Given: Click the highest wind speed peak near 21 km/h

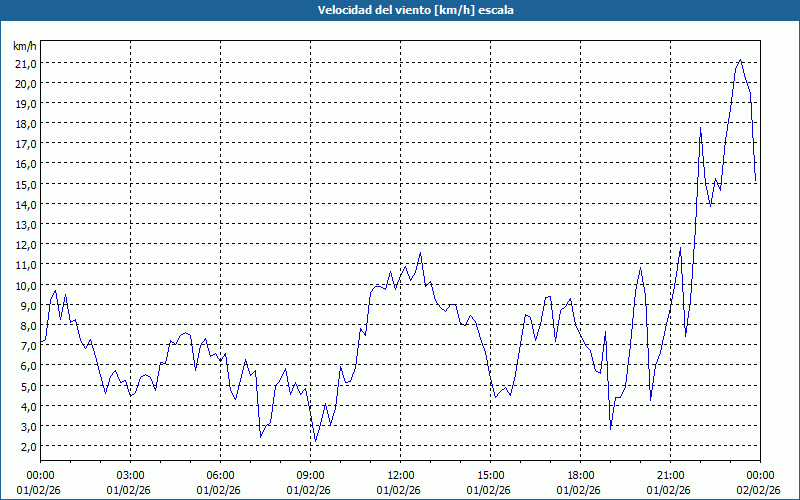Looking at the screenshot, I should coord(740,60).
